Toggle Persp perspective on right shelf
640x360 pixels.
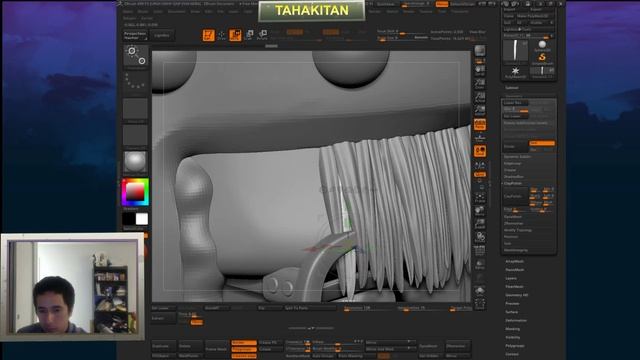point(480,124)
